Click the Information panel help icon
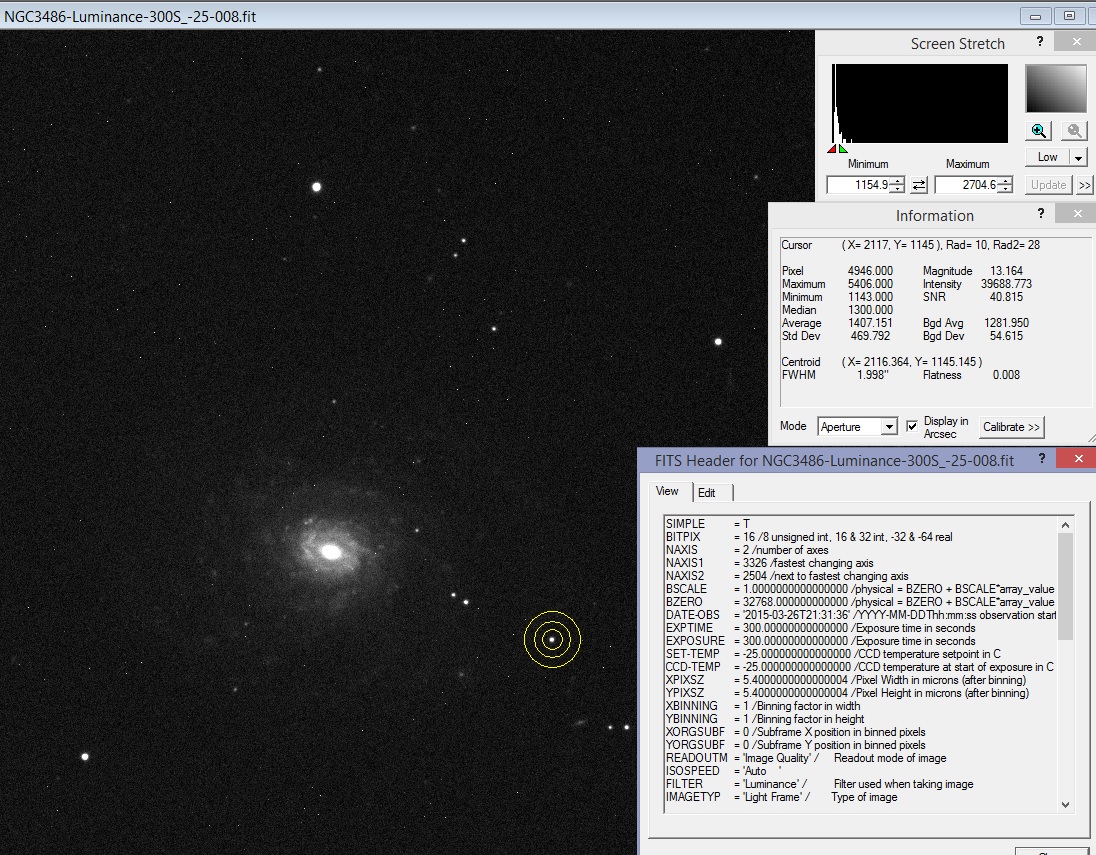This screenshot has height=855, width=1096. pos(1040,213)
